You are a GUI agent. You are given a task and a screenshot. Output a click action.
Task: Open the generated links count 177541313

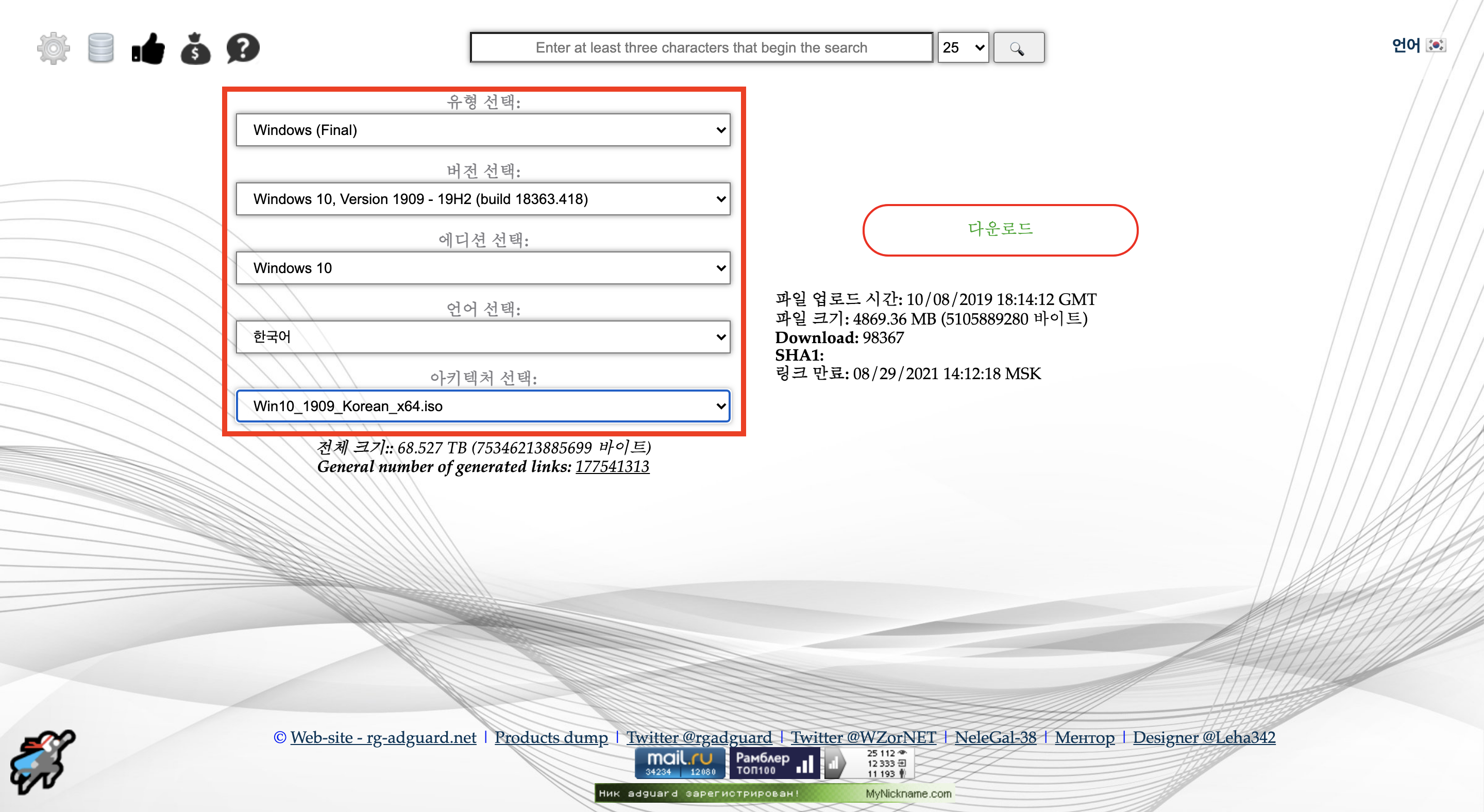[x=612, y=467]
